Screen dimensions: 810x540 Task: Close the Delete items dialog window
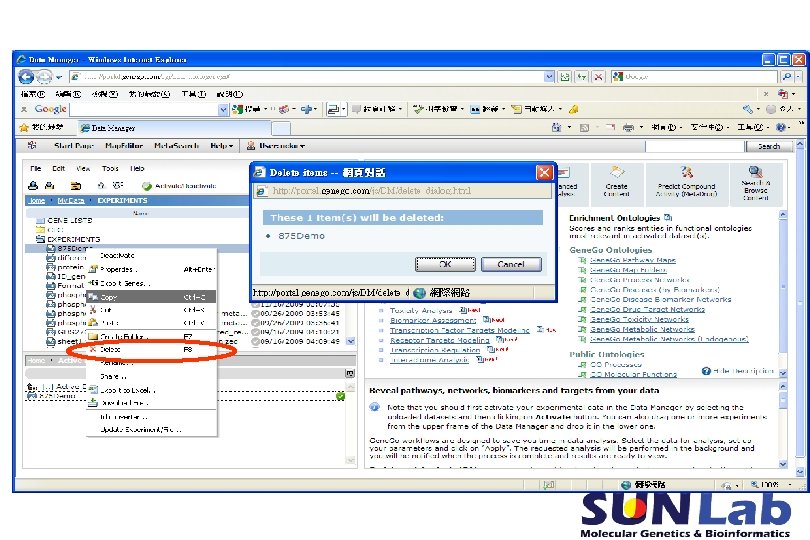click(544, 172)
